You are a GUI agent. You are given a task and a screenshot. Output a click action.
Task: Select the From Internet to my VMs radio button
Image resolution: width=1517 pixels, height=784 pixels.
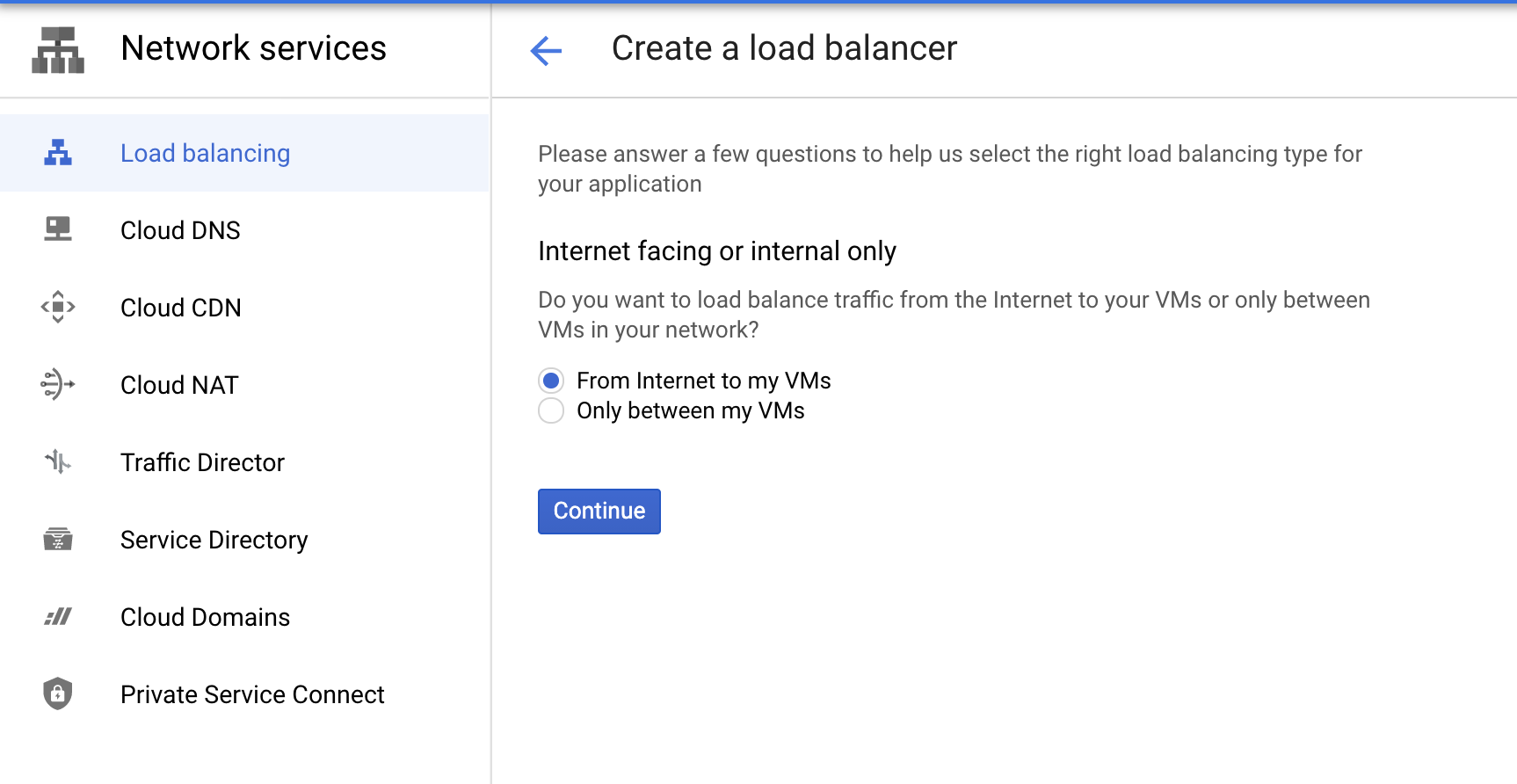point(551,381)
